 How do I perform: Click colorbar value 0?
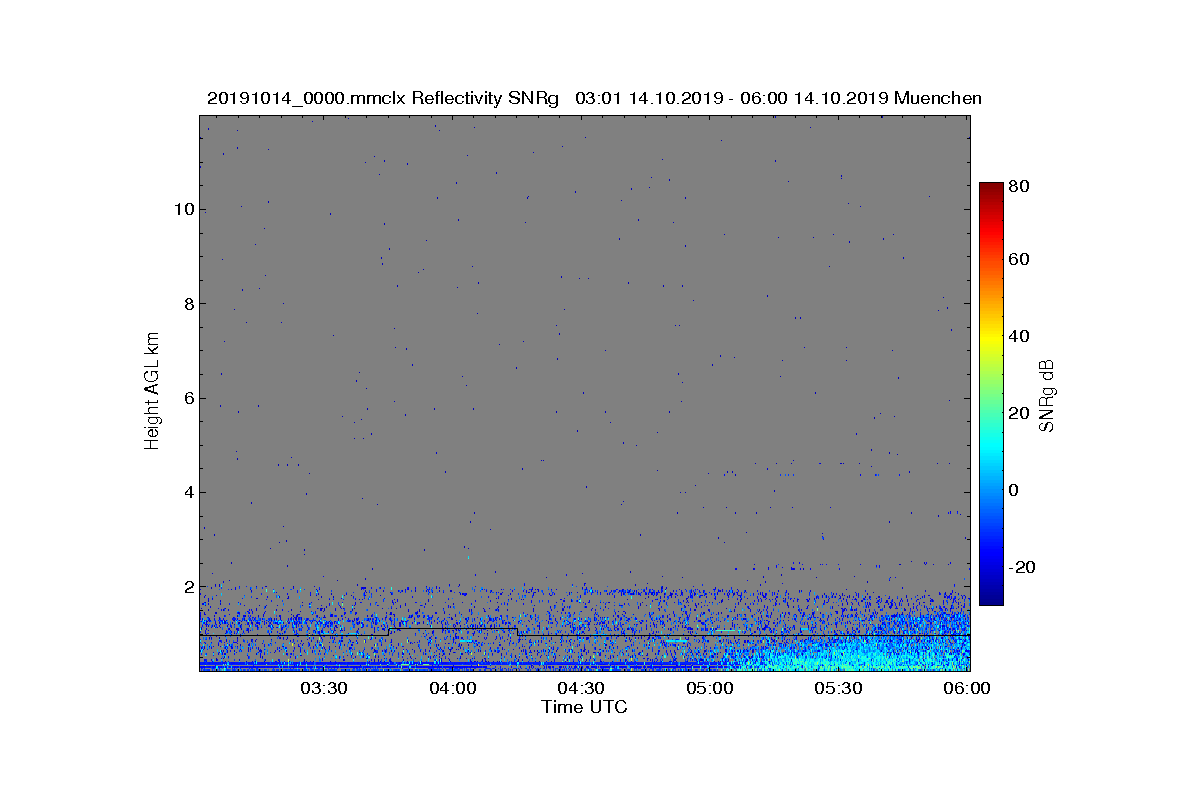tap(1016, 490)
